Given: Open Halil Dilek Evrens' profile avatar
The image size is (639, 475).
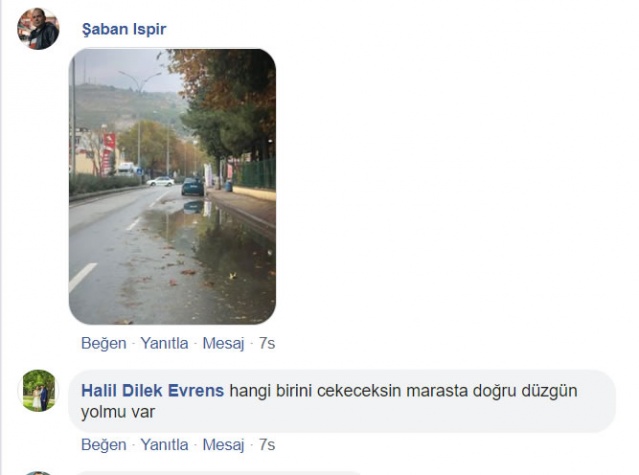Looking at the screenshot, I should point(39,391).
